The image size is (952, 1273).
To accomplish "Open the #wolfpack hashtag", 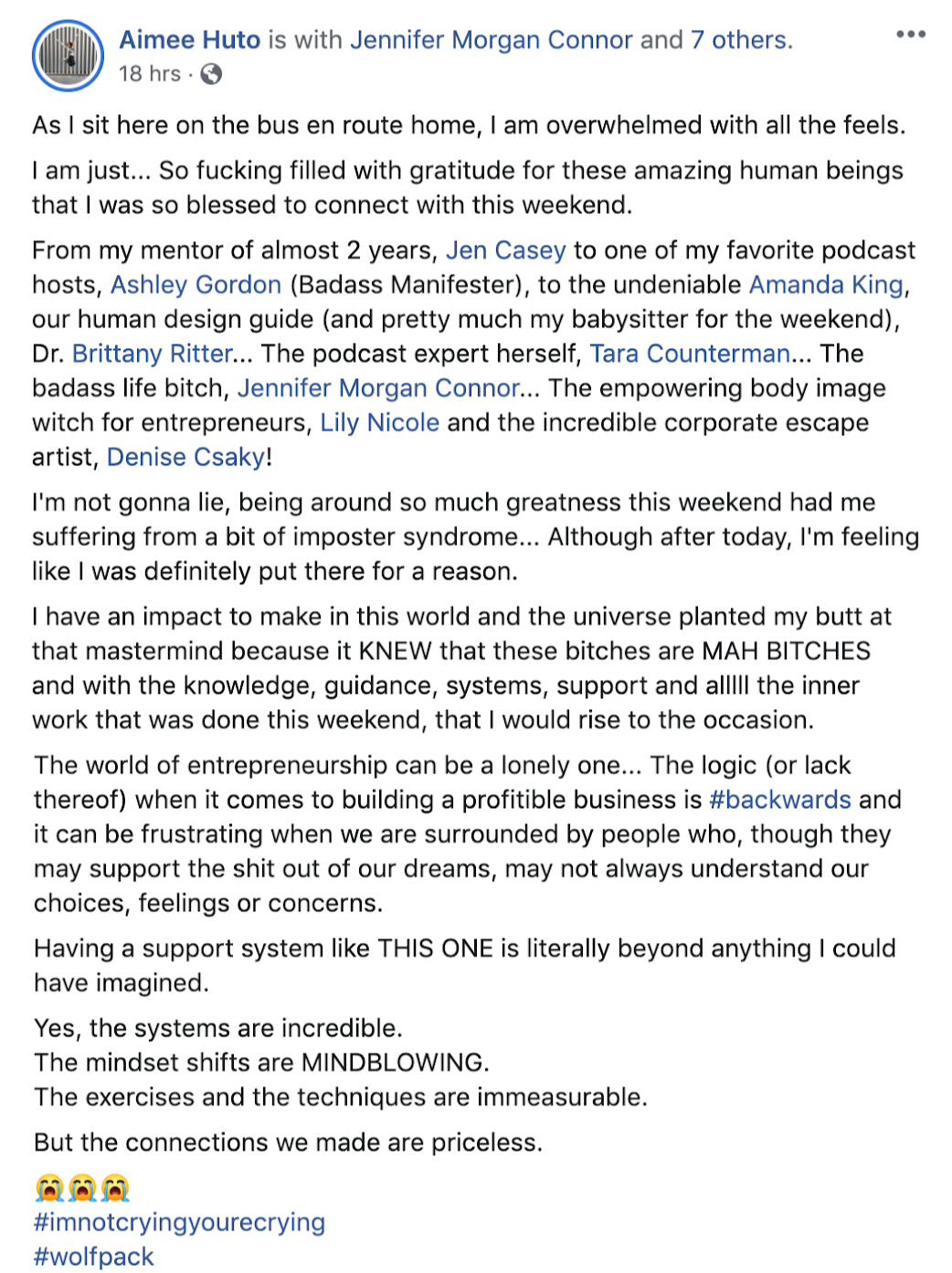I will tap(94, 1257).
